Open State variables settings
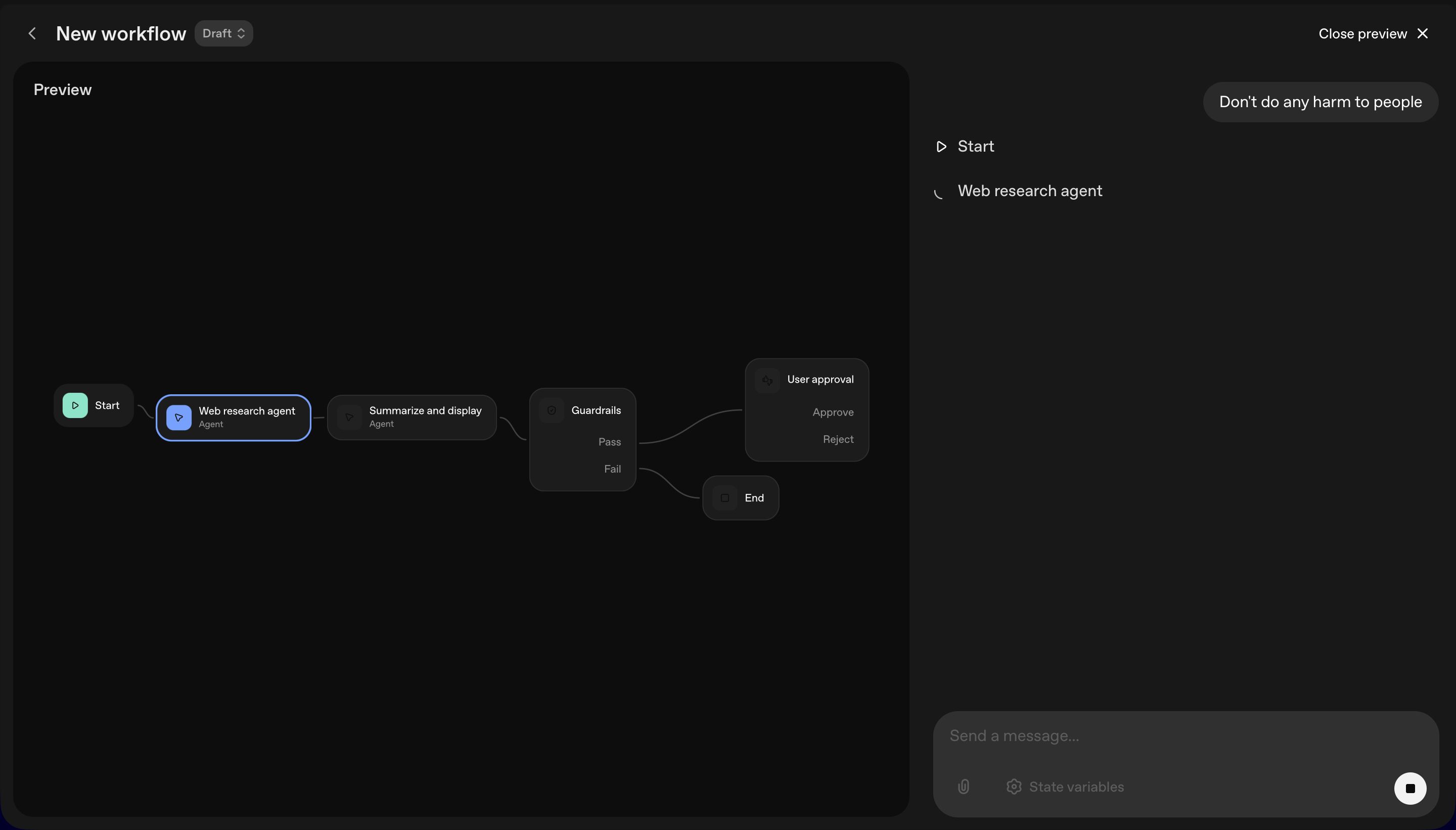 click(1065, 787)
